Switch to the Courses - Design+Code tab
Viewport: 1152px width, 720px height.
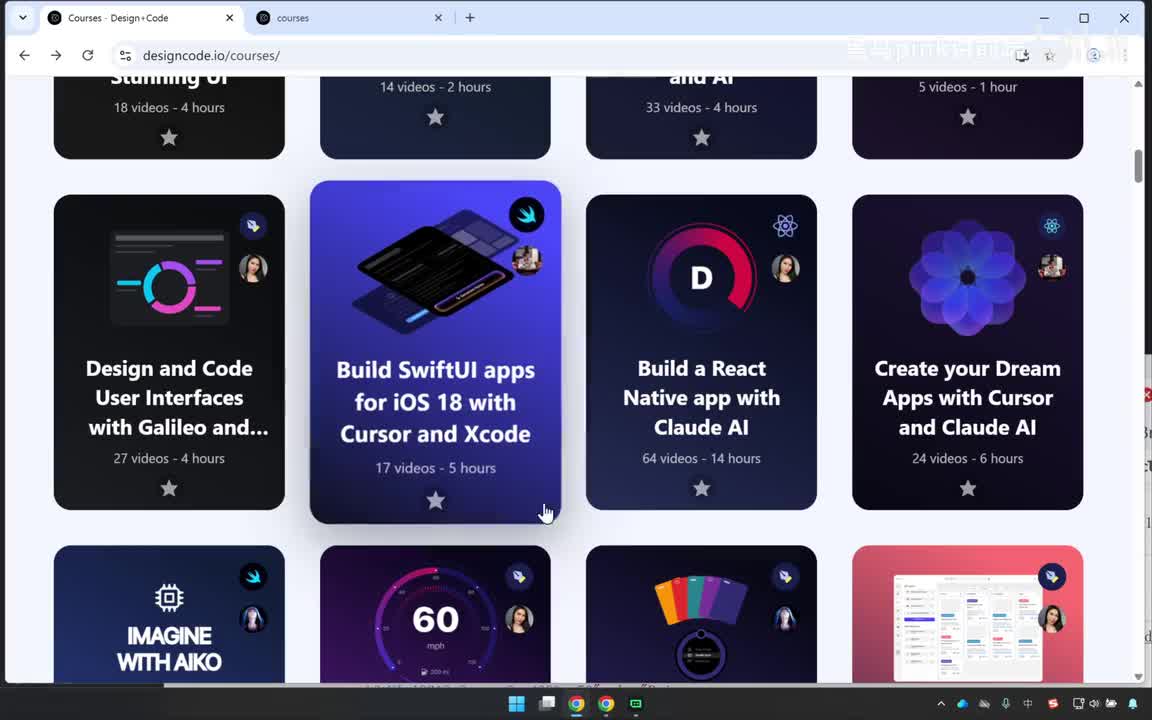(141, 18)
